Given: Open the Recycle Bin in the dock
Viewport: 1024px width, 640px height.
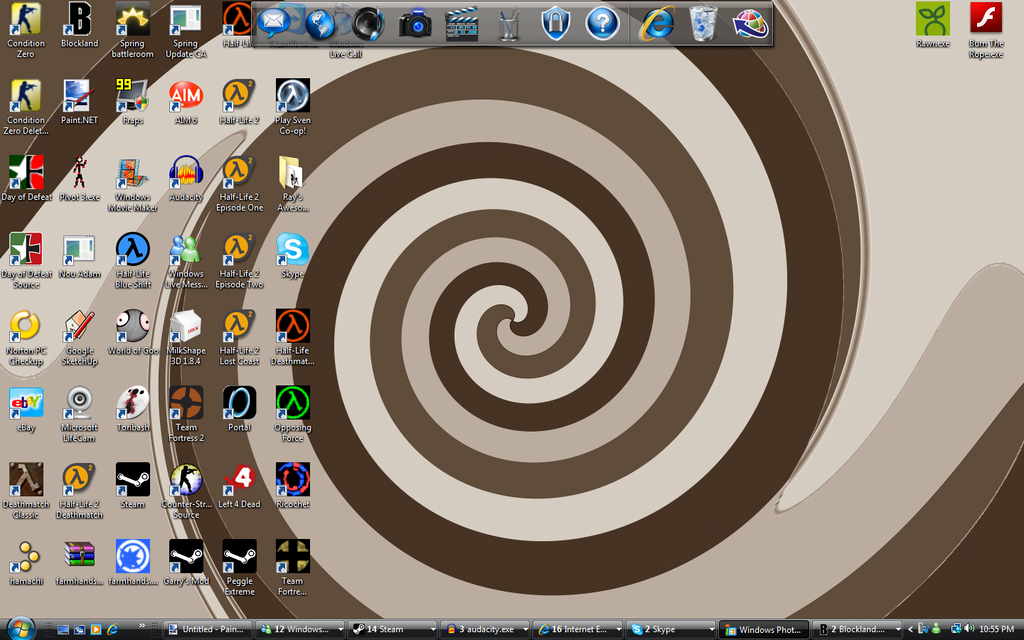Looking at the screenshot, I should 703,24.
